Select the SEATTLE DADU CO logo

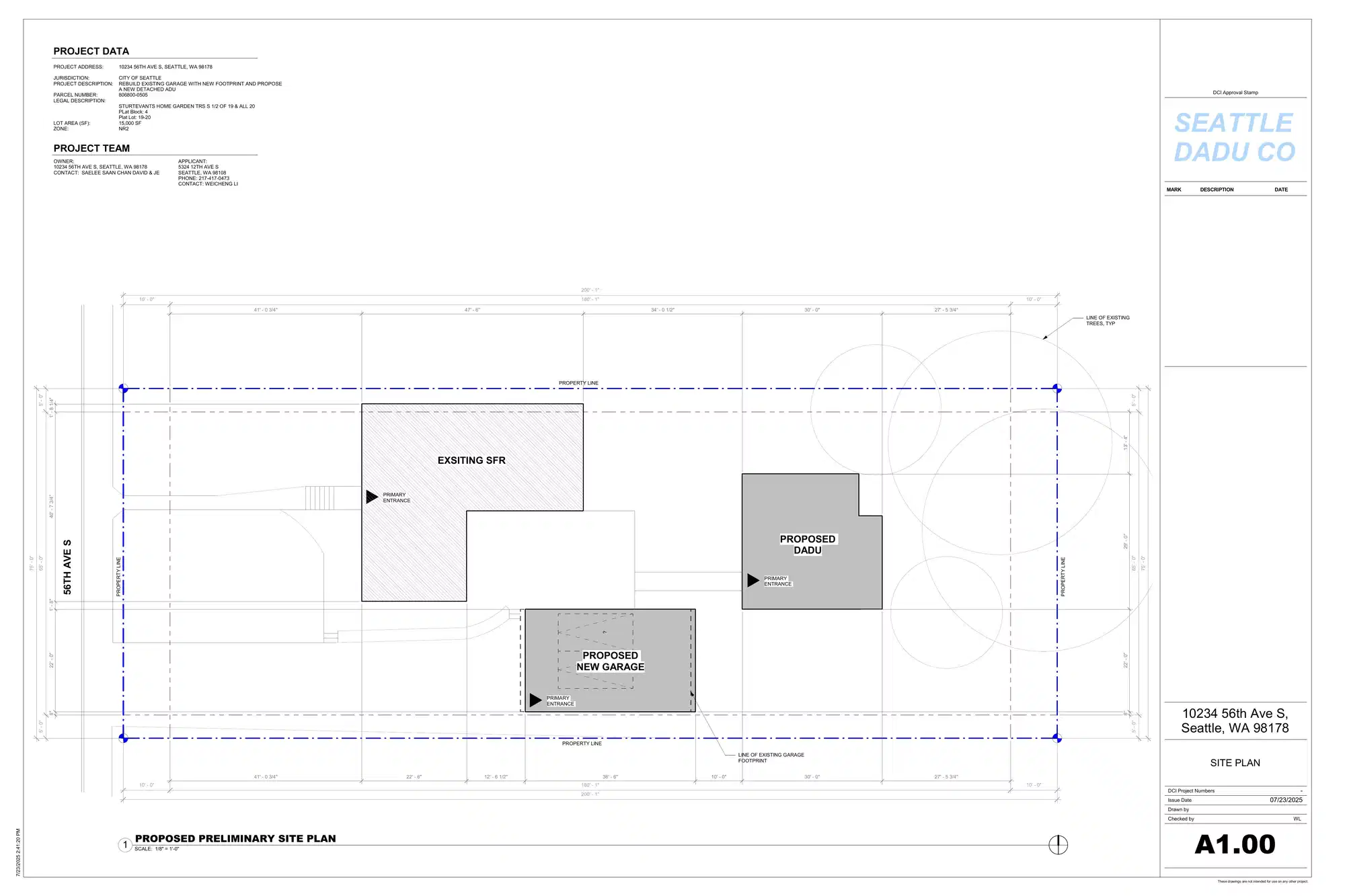pos(1234,137)
